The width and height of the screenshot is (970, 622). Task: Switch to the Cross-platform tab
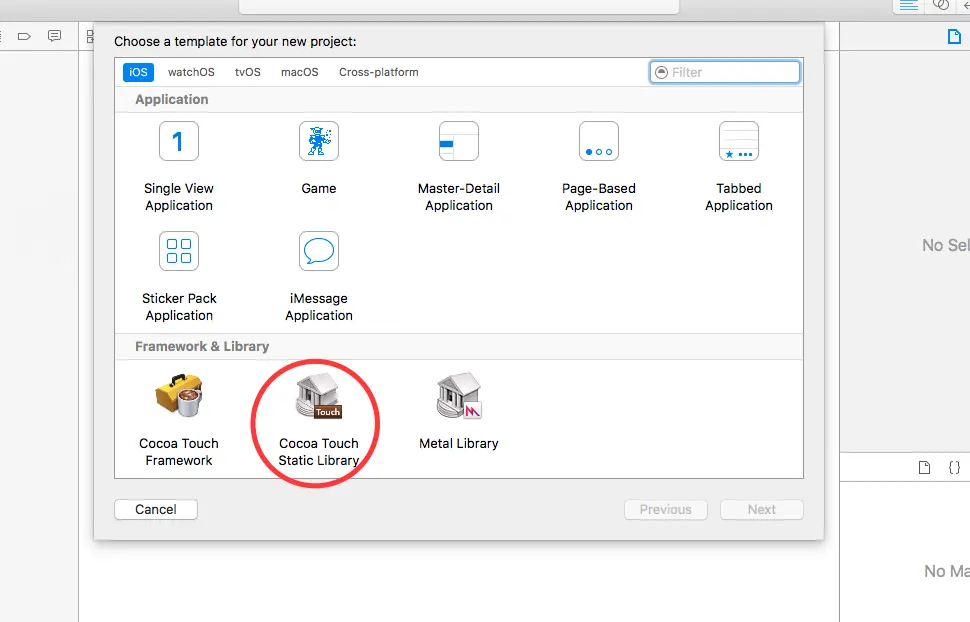[x=379, y=72]
